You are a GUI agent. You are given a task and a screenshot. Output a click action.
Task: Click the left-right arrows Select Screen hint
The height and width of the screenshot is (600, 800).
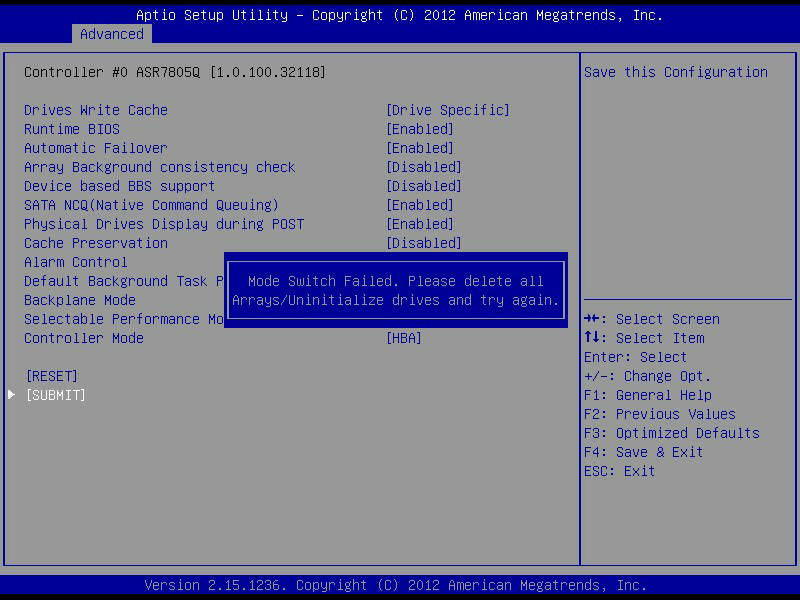coord(652,319)
